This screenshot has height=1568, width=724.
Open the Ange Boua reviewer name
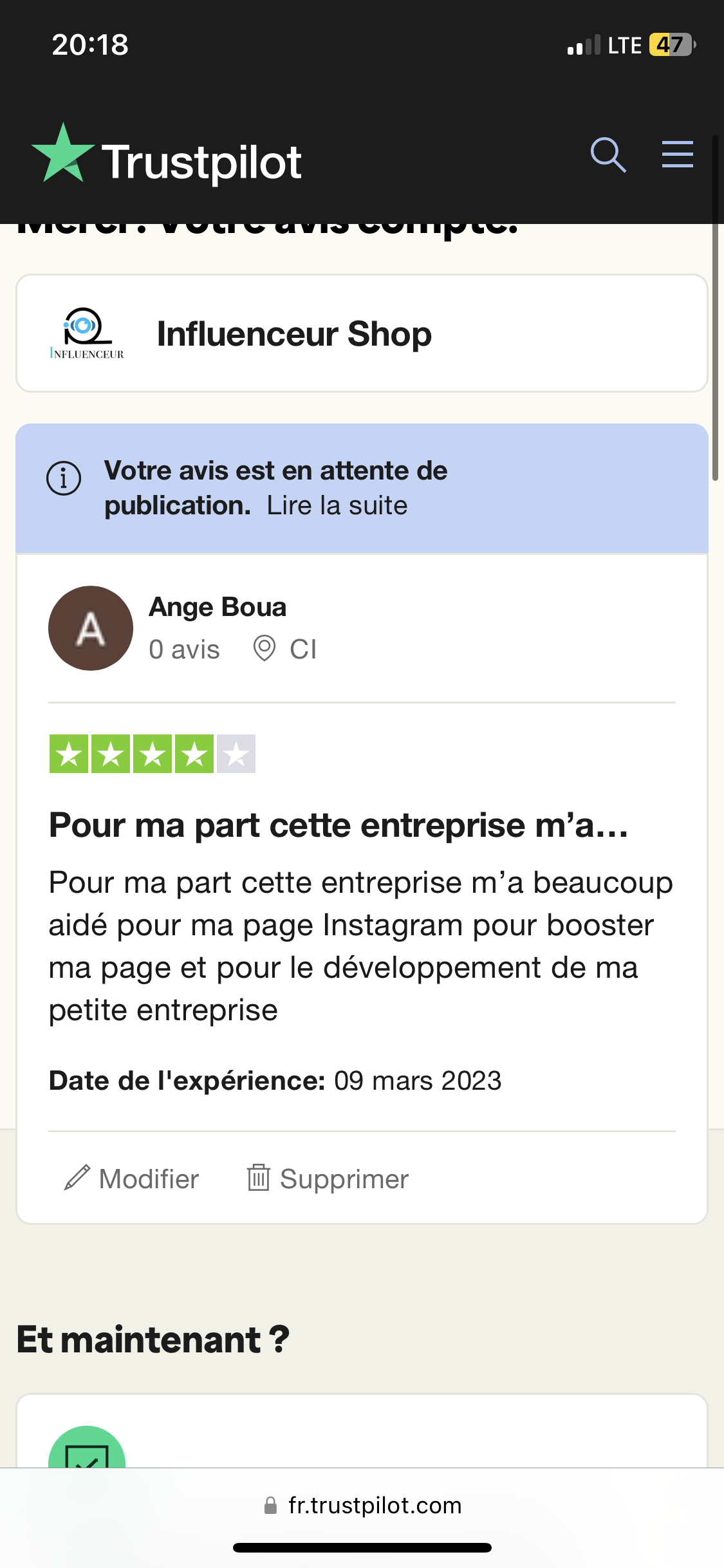[218, 607]
